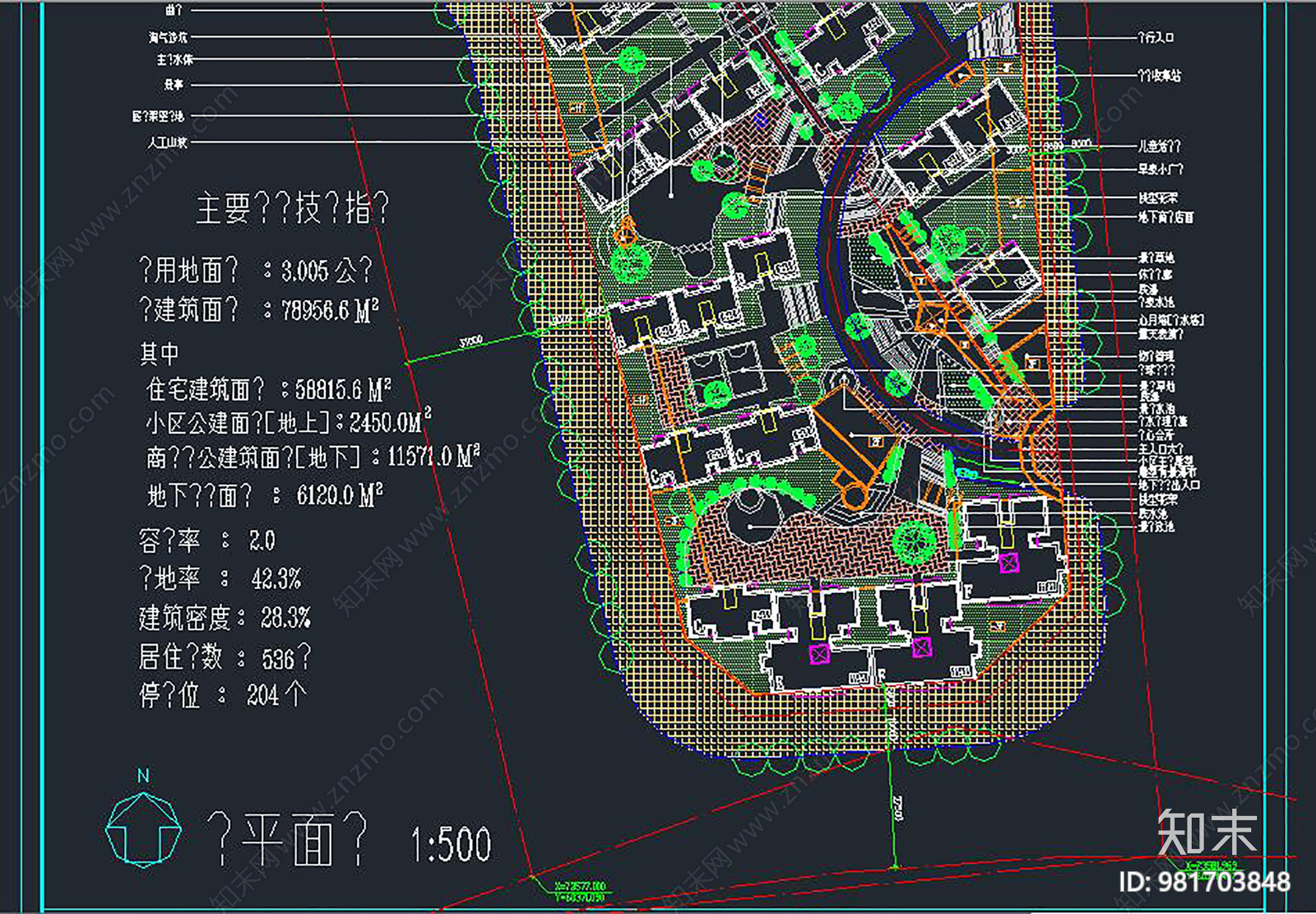Click the household count '536?'

(x=286, y=657)
